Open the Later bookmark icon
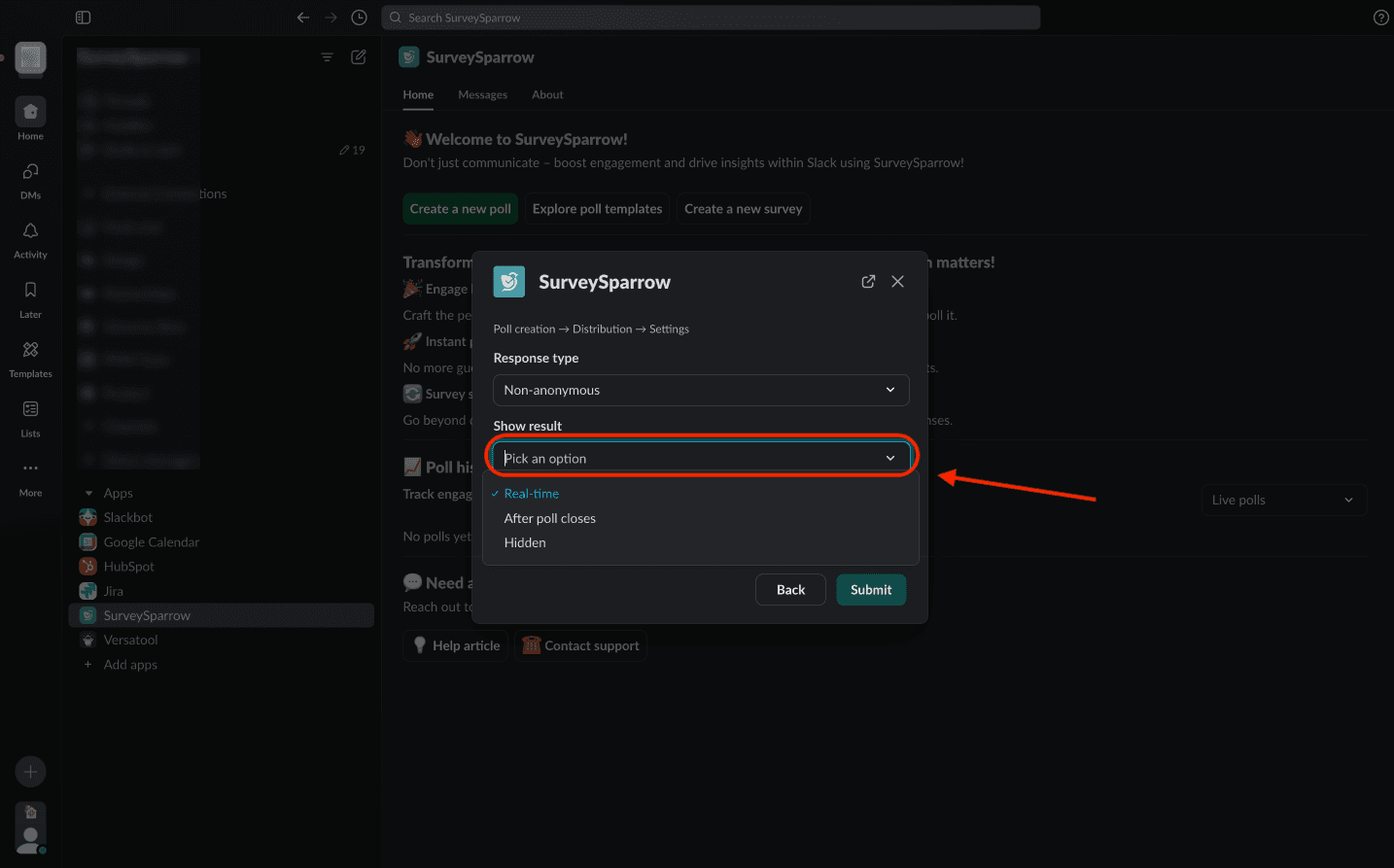Screen dimensions: 1394x868 click(30, 291)
